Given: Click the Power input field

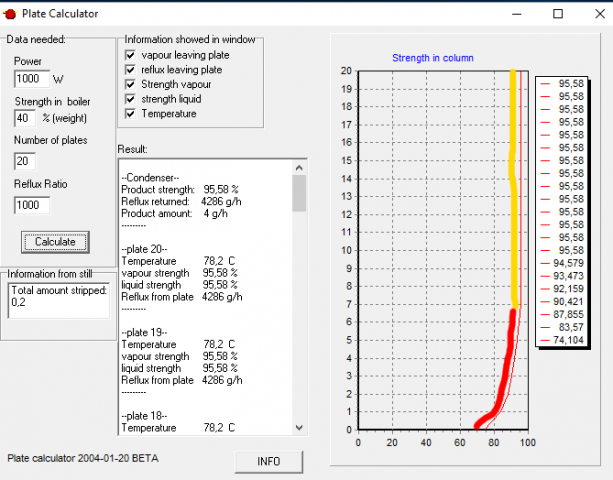Looking at the screenshot, I should click(32, 79).
